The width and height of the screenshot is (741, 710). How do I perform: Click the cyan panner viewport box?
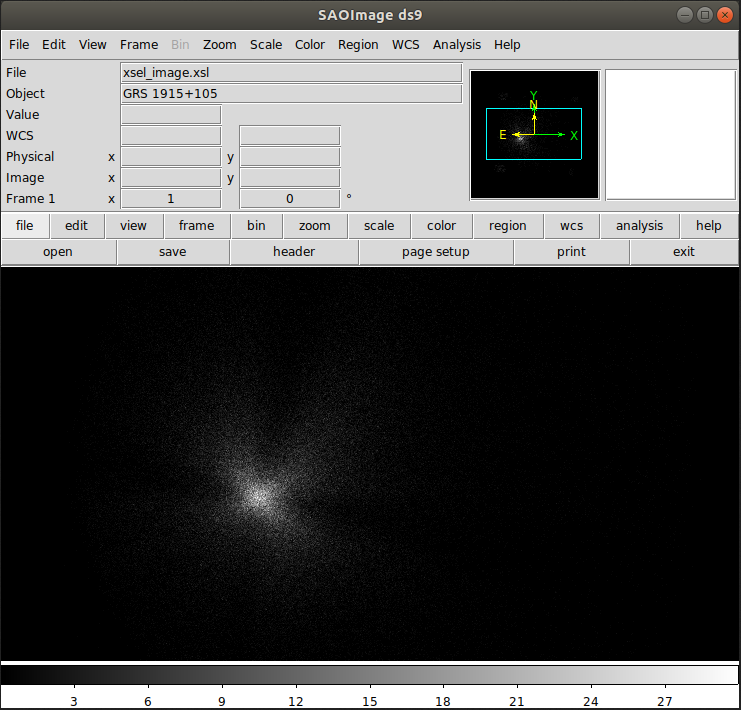[x=534, y=134]
